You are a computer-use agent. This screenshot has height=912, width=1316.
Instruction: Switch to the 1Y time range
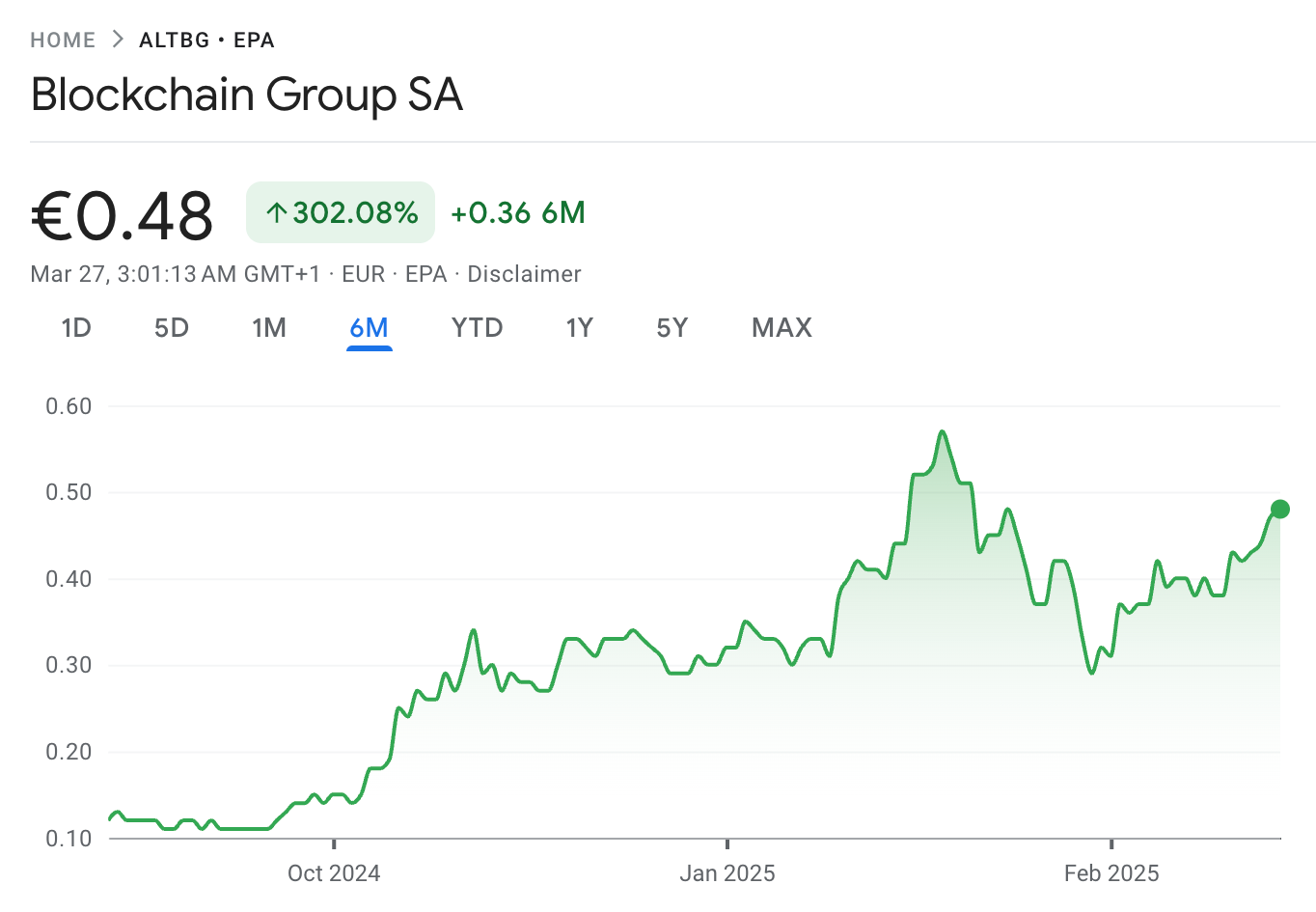coord(579,328)
